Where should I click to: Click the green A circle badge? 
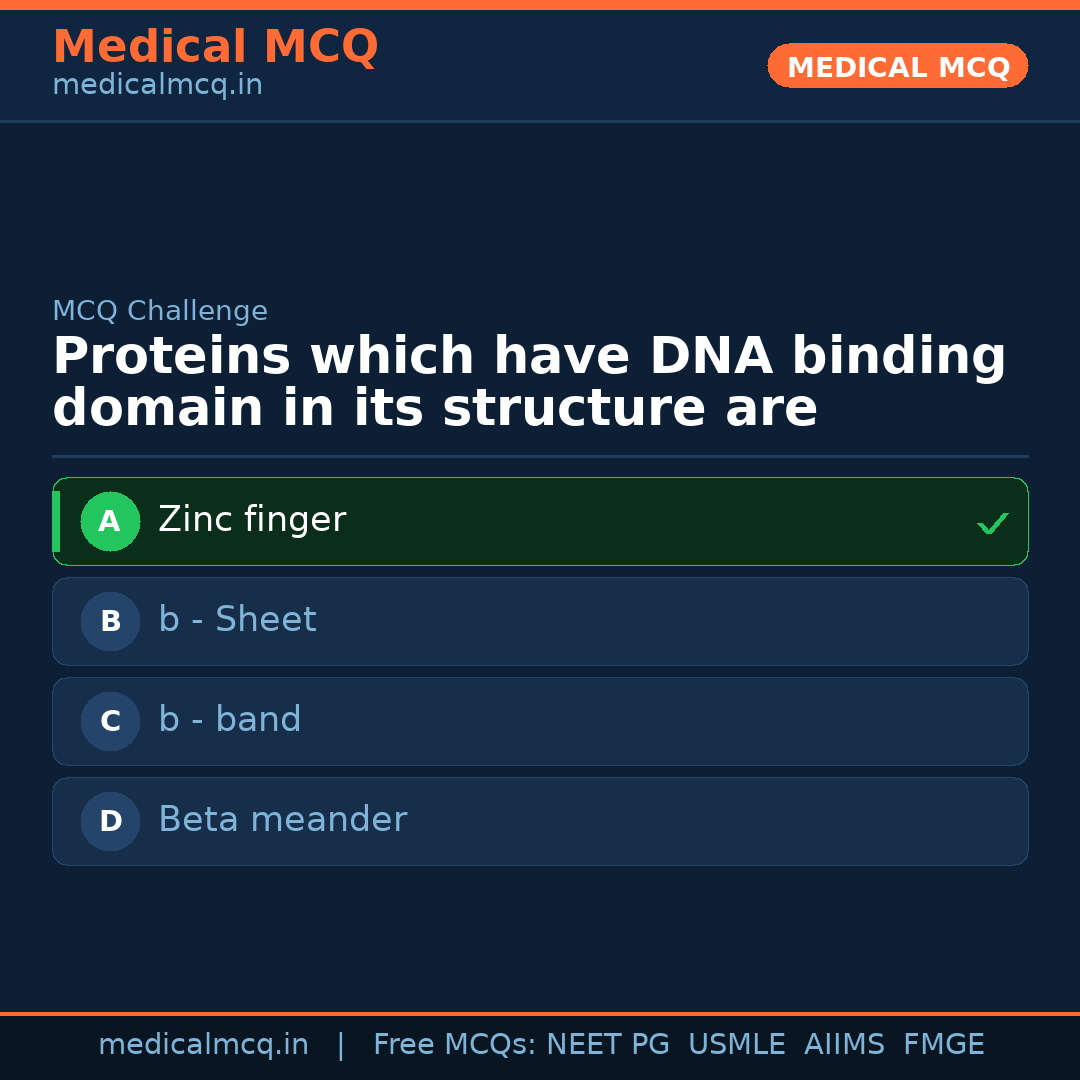pyautogui.click(x=110, y=521)
